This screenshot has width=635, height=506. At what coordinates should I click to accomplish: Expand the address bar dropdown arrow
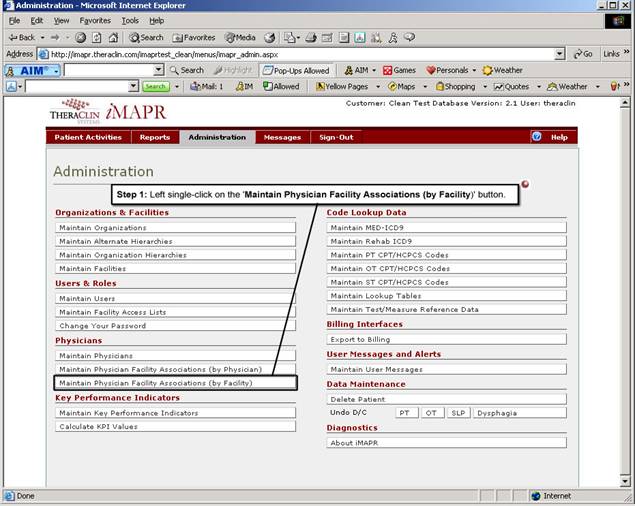click(x=560, y=54)
